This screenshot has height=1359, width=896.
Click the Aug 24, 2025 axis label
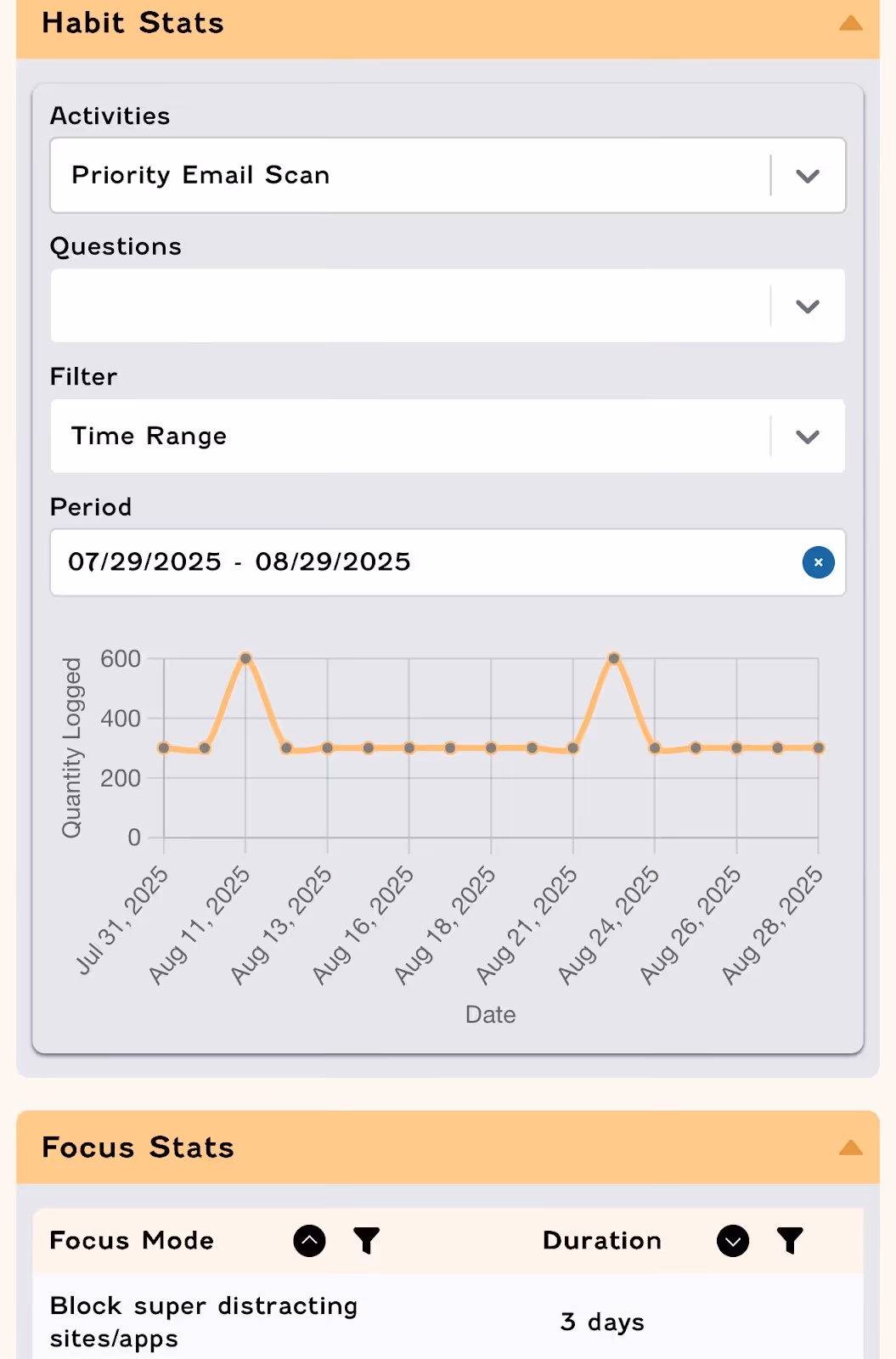click(609, 925)
